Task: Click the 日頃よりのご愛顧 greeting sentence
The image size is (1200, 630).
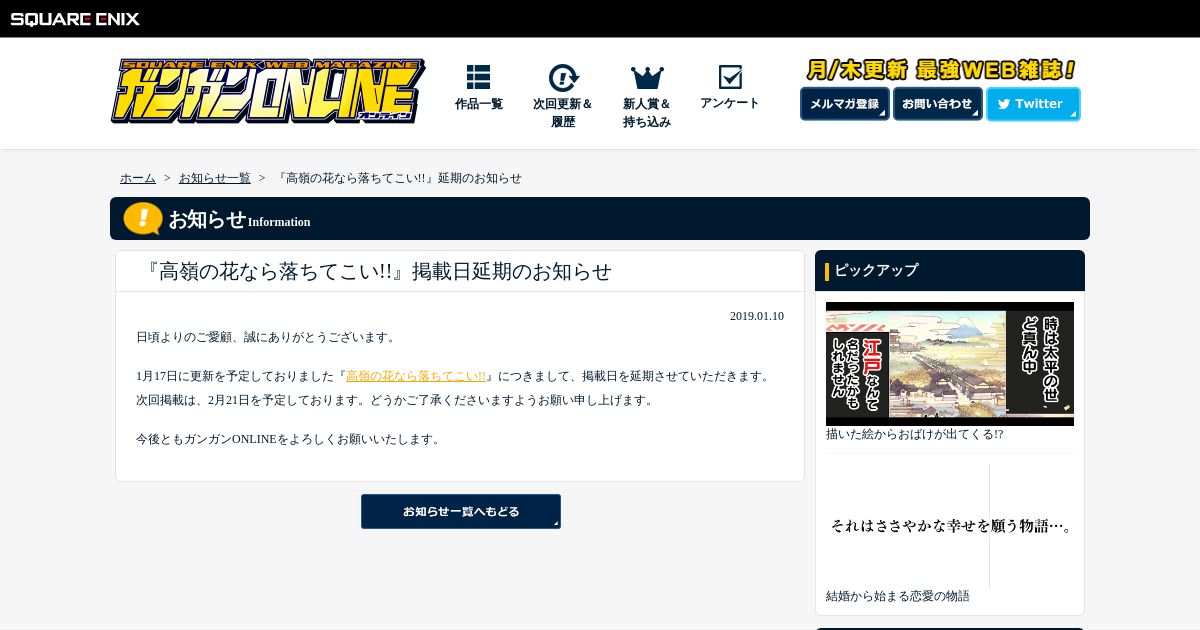Action: tap(268, 337)
